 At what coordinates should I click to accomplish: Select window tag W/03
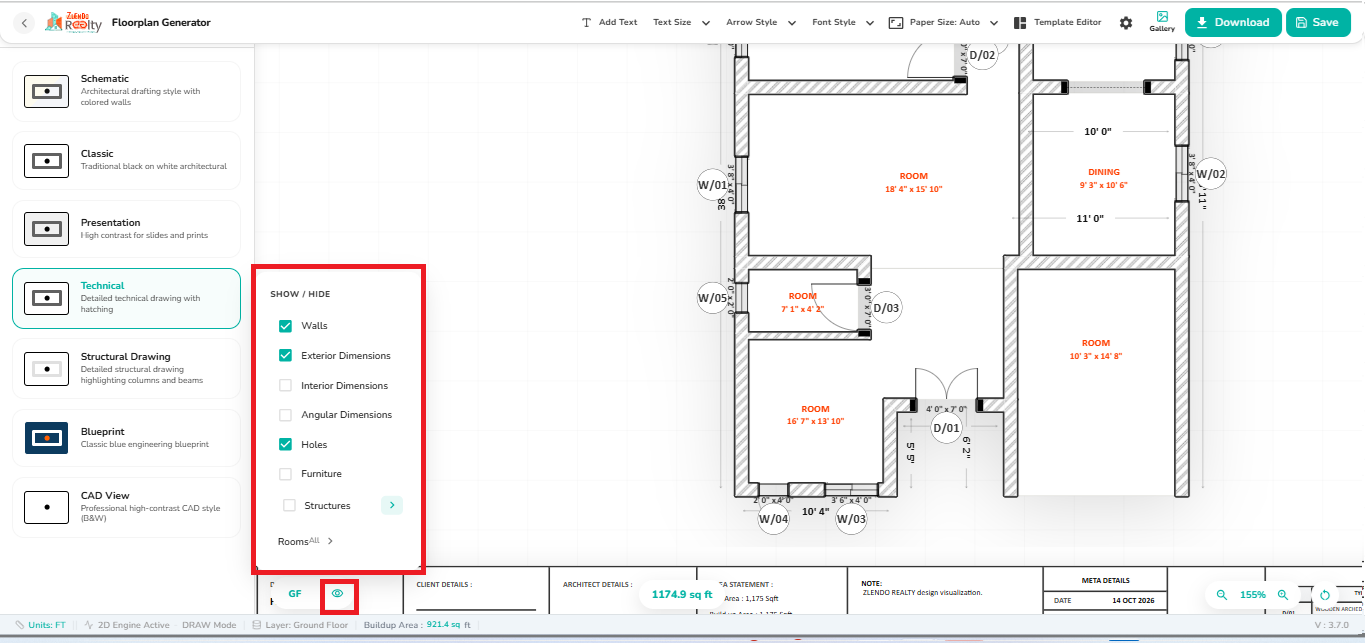[851, 518]
